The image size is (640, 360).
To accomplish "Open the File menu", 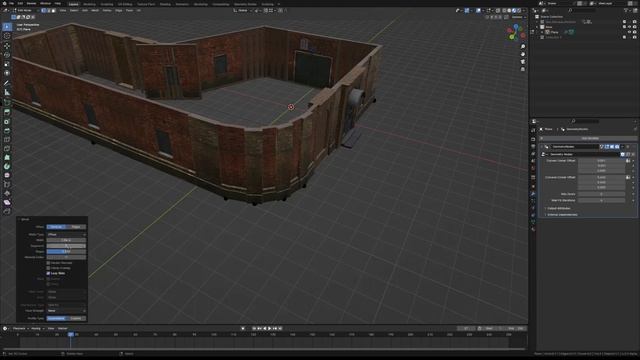I will pyautogui.click(x=11, y=3).
